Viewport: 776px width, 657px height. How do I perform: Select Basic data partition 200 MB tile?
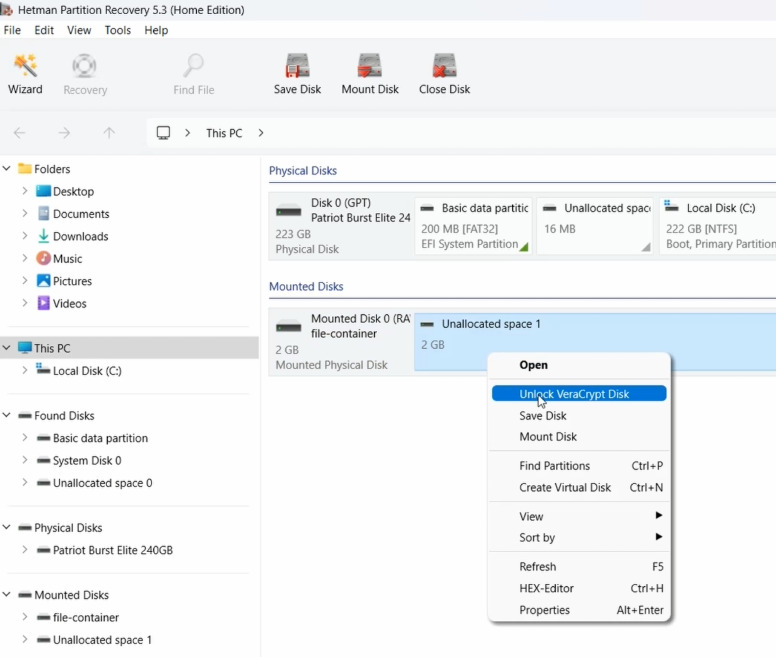(x=474, y=226)
